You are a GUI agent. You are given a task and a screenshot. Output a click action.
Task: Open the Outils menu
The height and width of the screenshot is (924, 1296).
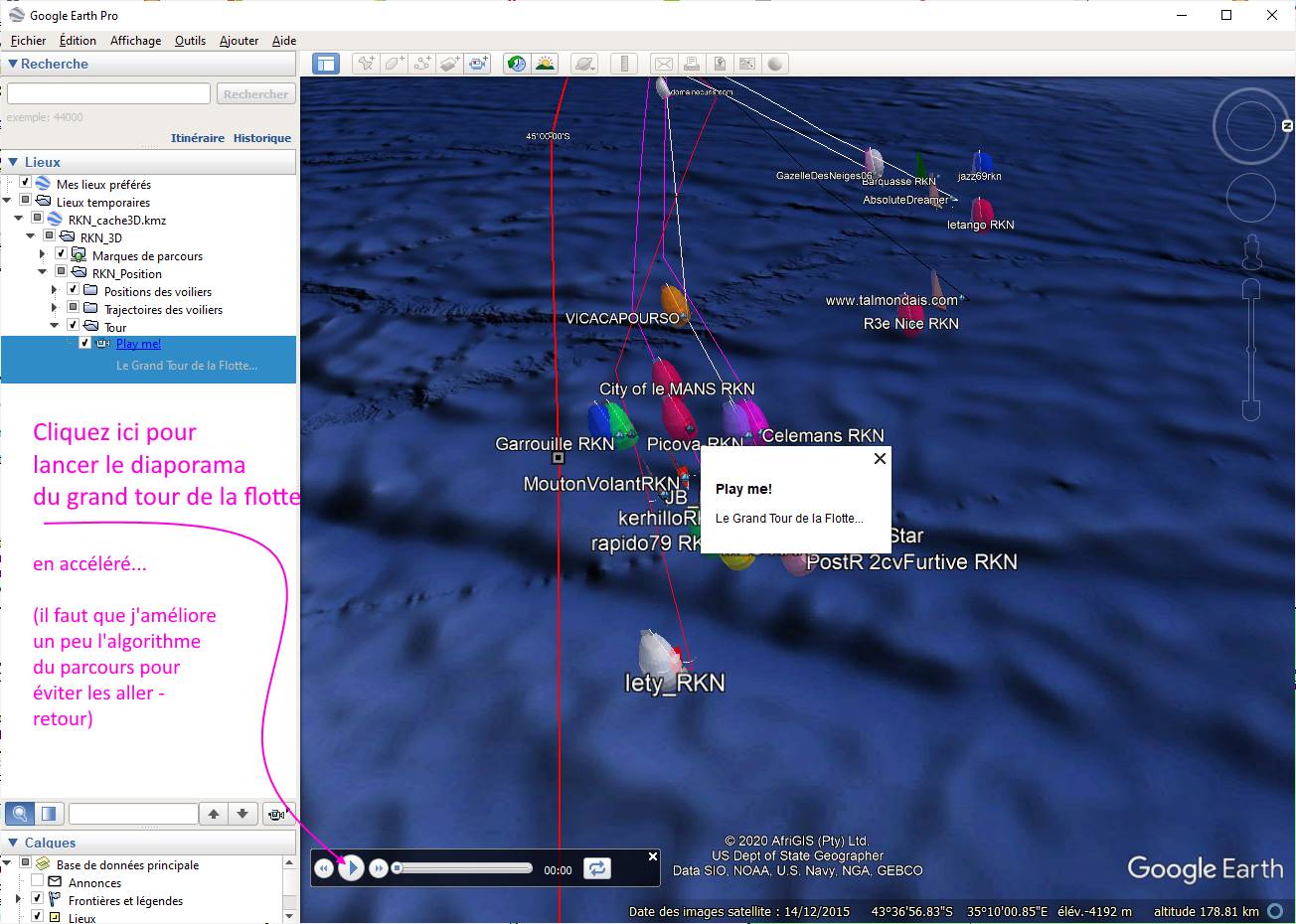coord(190,41)
